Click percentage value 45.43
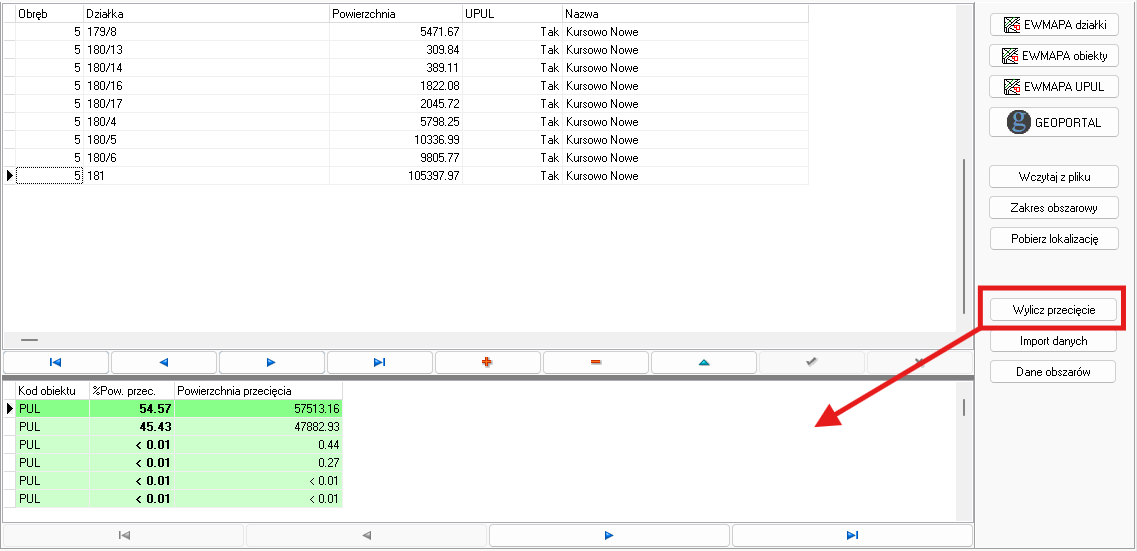1137x551 pixels. tap(132, 426)
